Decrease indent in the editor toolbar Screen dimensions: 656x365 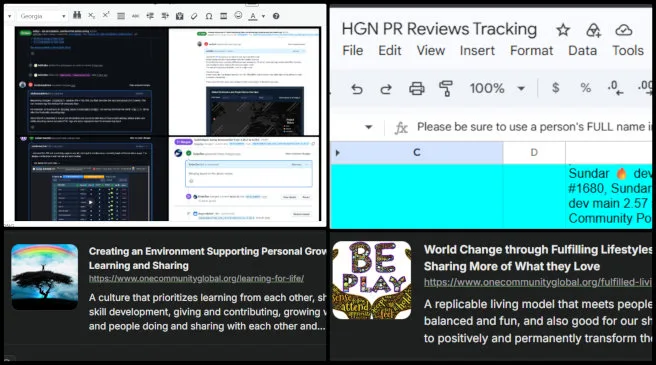[x=150, y=16]
